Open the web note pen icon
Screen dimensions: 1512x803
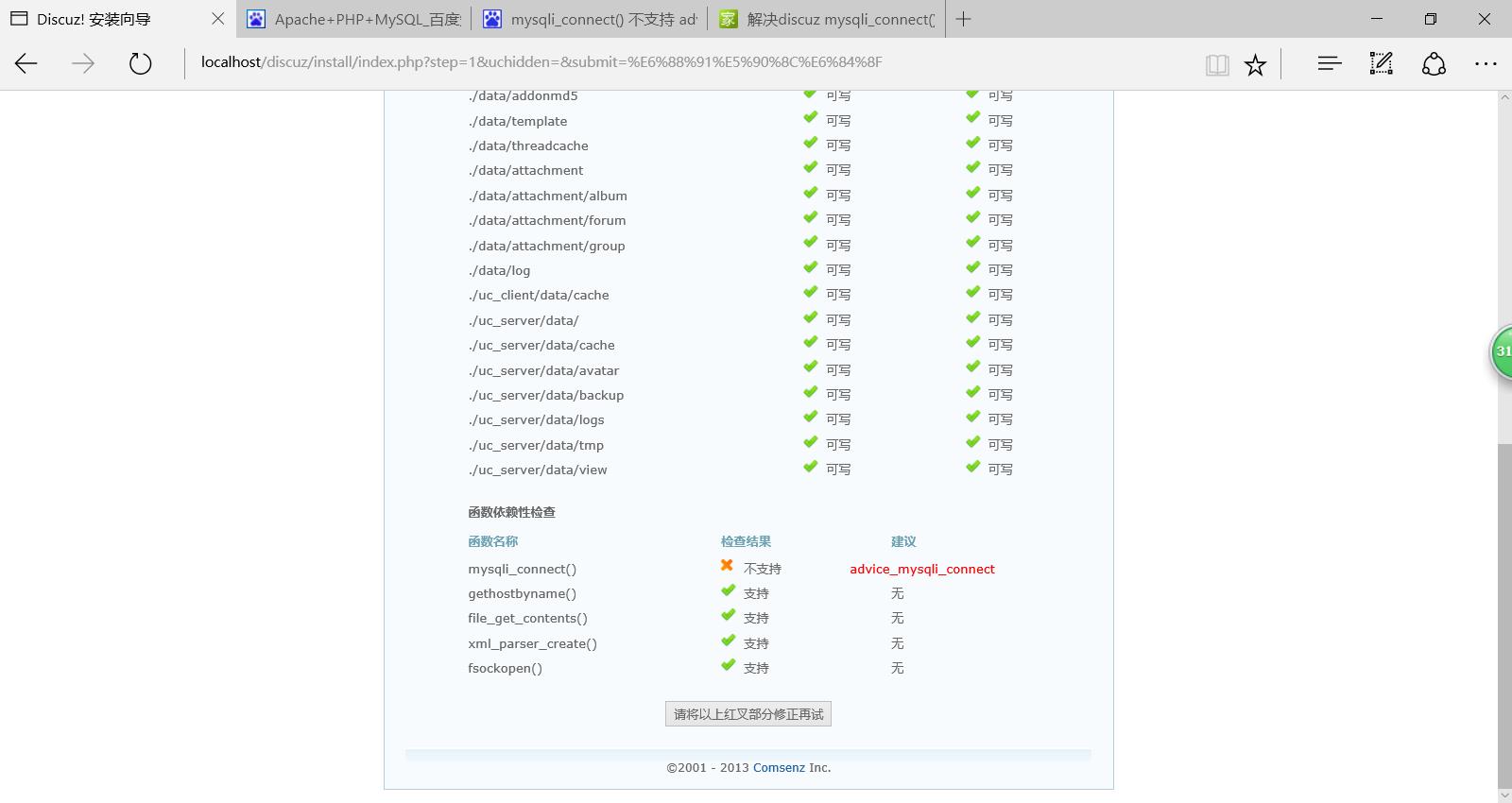tap(1382, 63)
